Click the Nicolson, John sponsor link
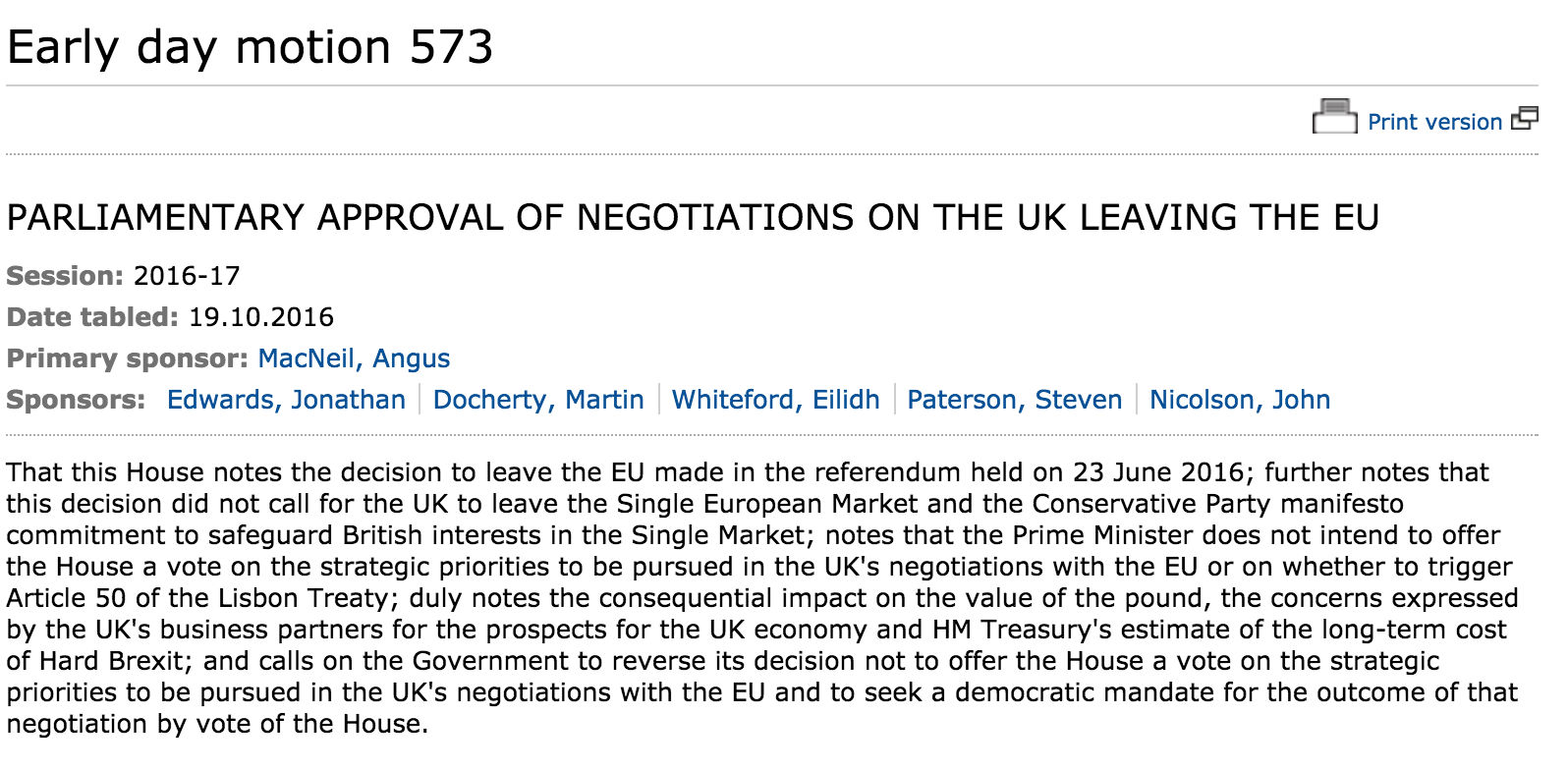 click(x=1240, y=400)
